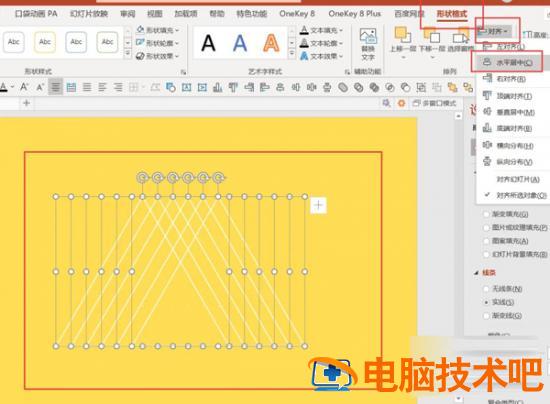Open the 帮助 (Help) tab

[x=217, y=14]
